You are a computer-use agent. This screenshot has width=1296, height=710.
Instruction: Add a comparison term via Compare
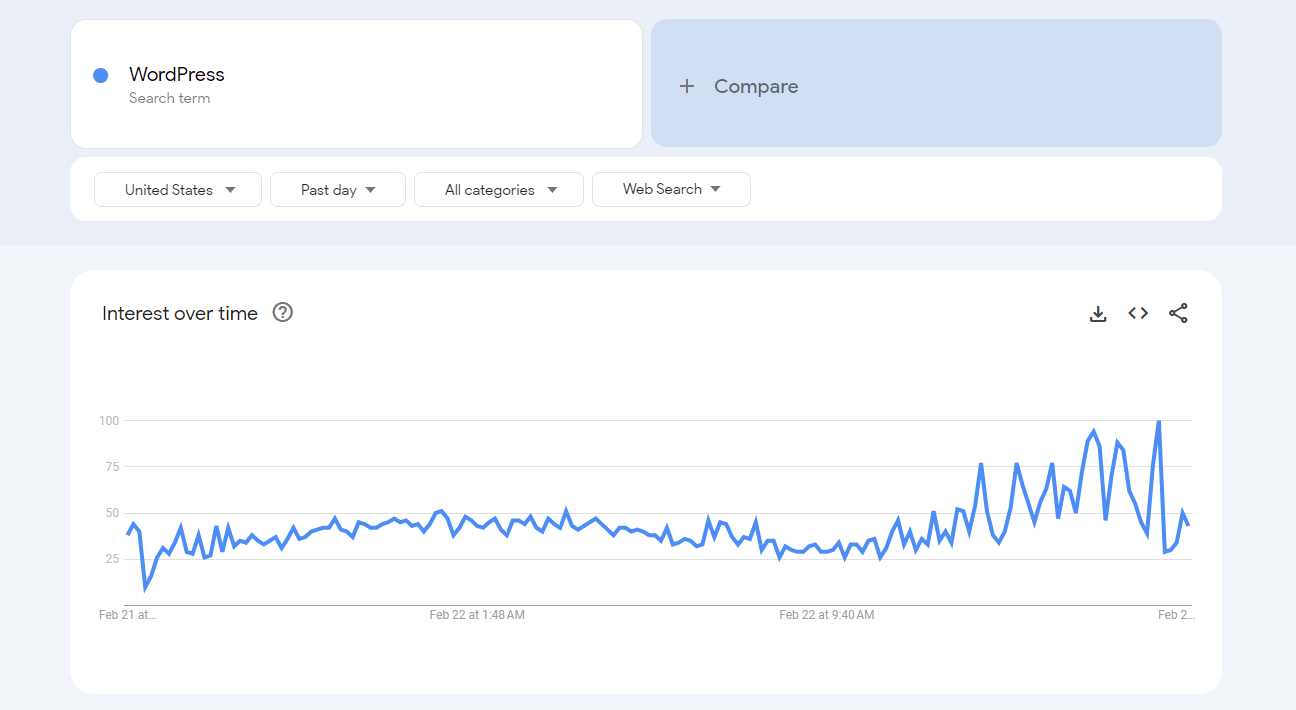936,83
